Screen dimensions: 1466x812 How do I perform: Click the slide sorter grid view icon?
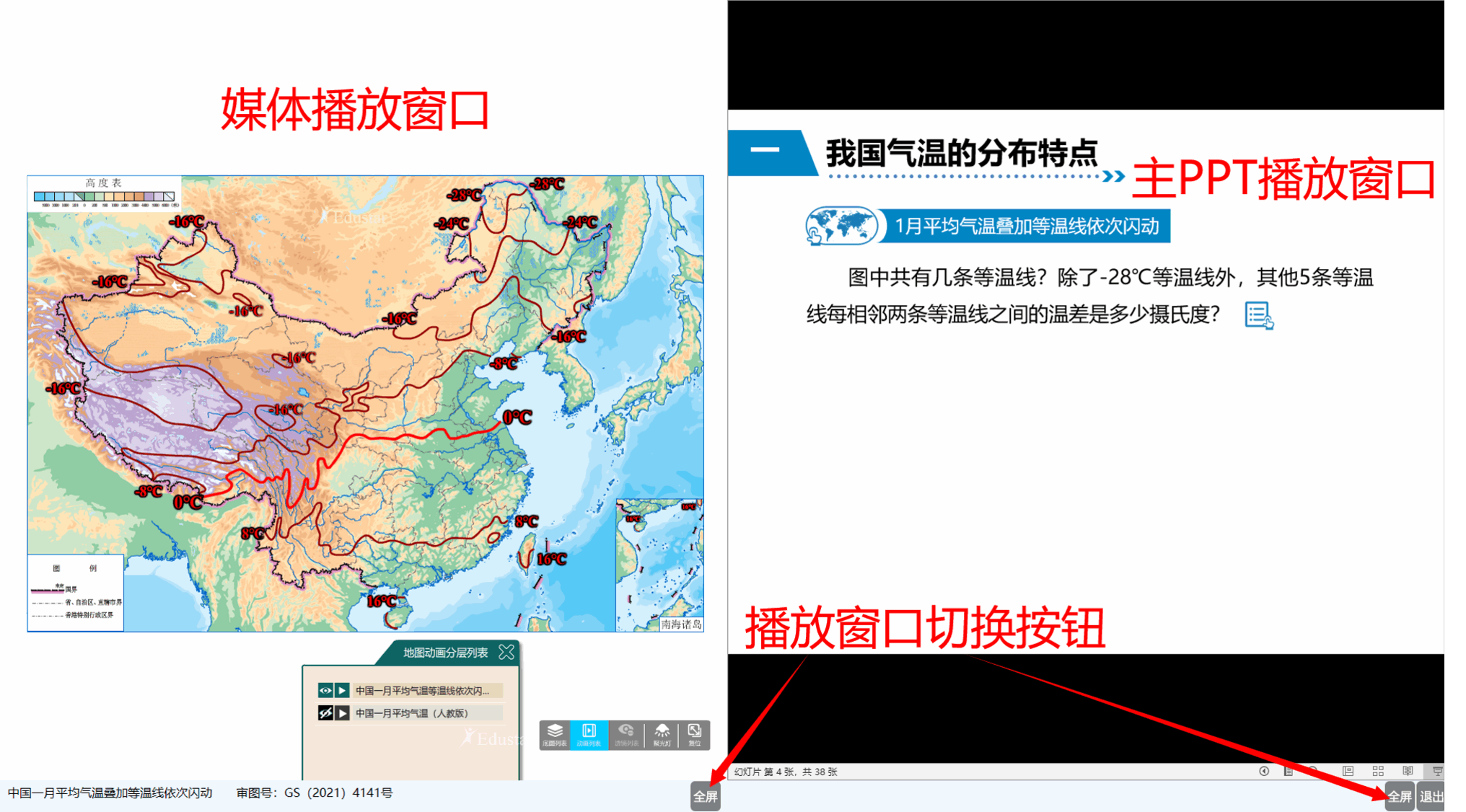pos(1378,772)
